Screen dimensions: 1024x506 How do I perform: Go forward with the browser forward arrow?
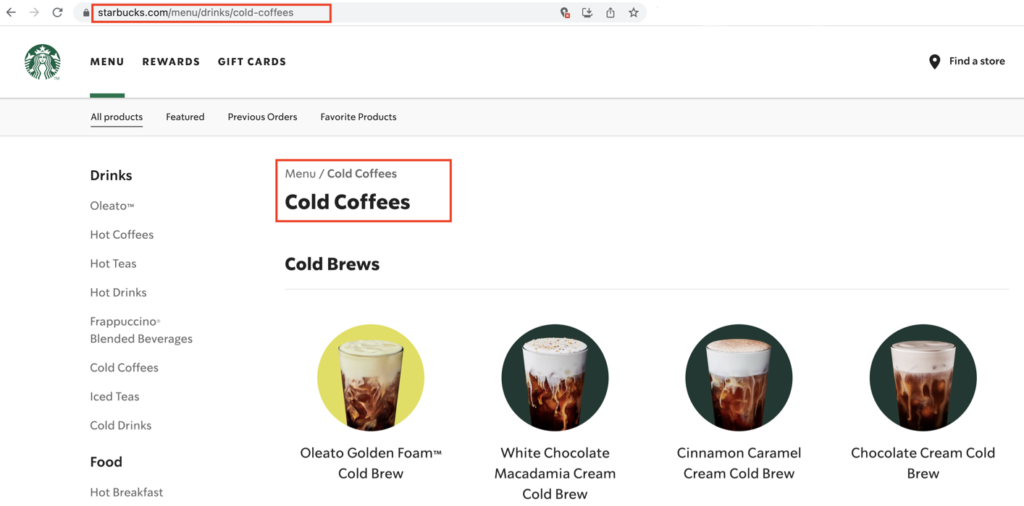coord(35,12)
